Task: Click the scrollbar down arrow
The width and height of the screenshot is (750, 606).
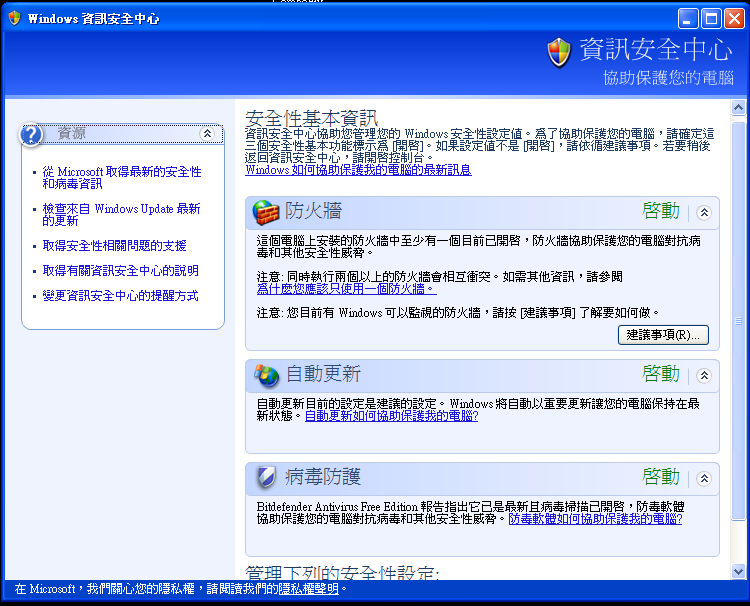Action: 738,571
